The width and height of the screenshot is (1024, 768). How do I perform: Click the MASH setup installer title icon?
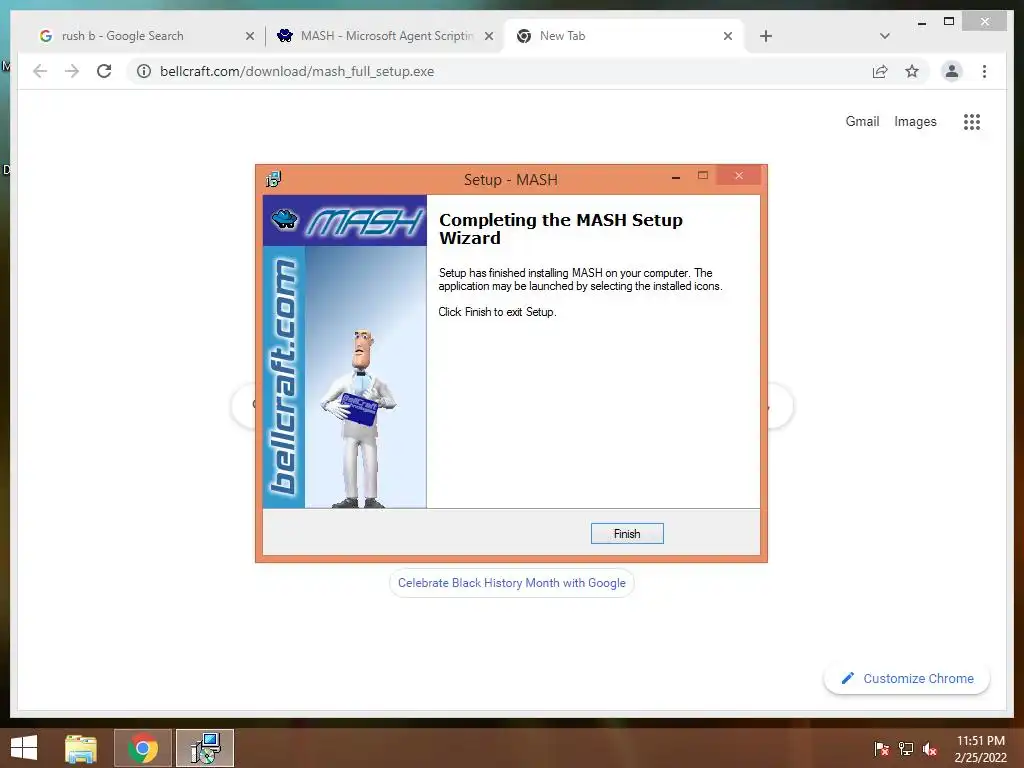[274, 179]
